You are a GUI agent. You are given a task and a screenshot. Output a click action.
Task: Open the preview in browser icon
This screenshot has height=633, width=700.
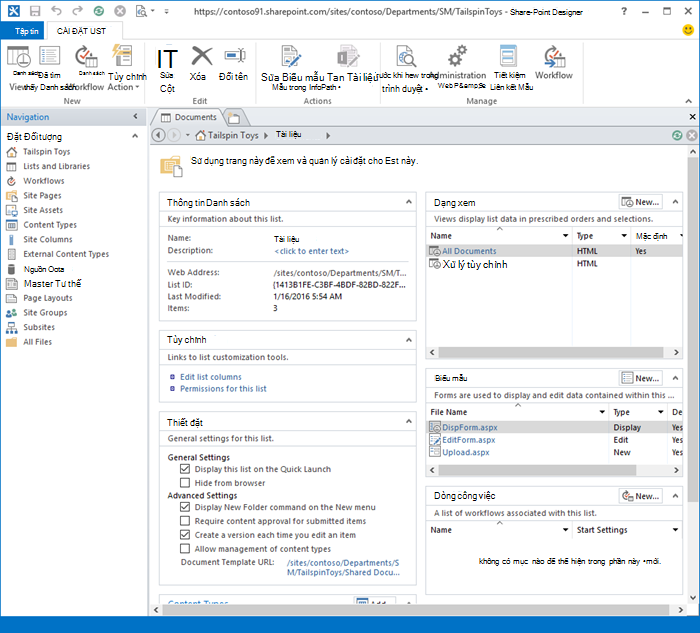(x=142, y=11)
